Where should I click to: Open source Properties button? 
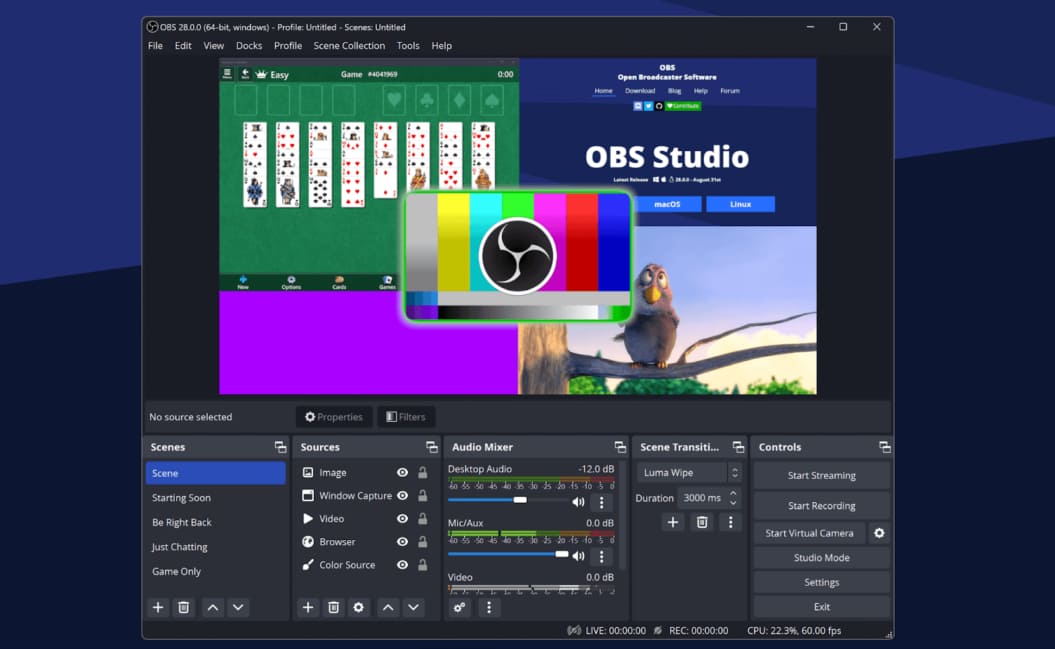click(334, 417)
